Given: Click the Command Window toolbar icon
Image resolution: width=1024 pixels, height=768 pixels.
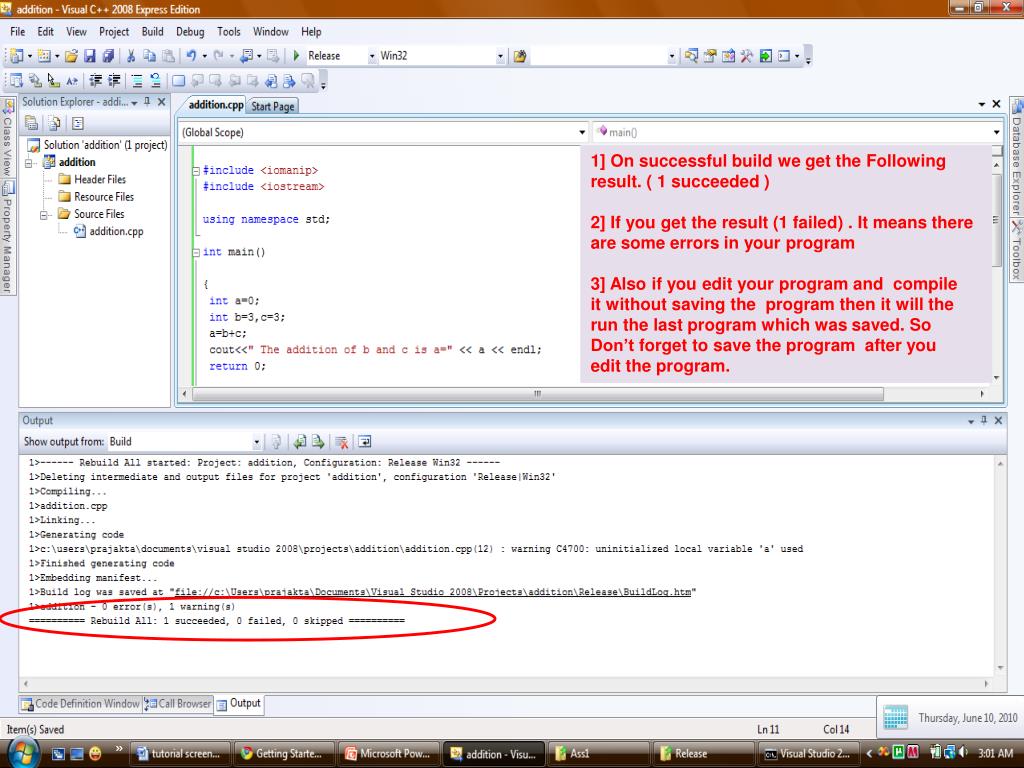Looking at the screenshot, I should [x=784, y=56].
